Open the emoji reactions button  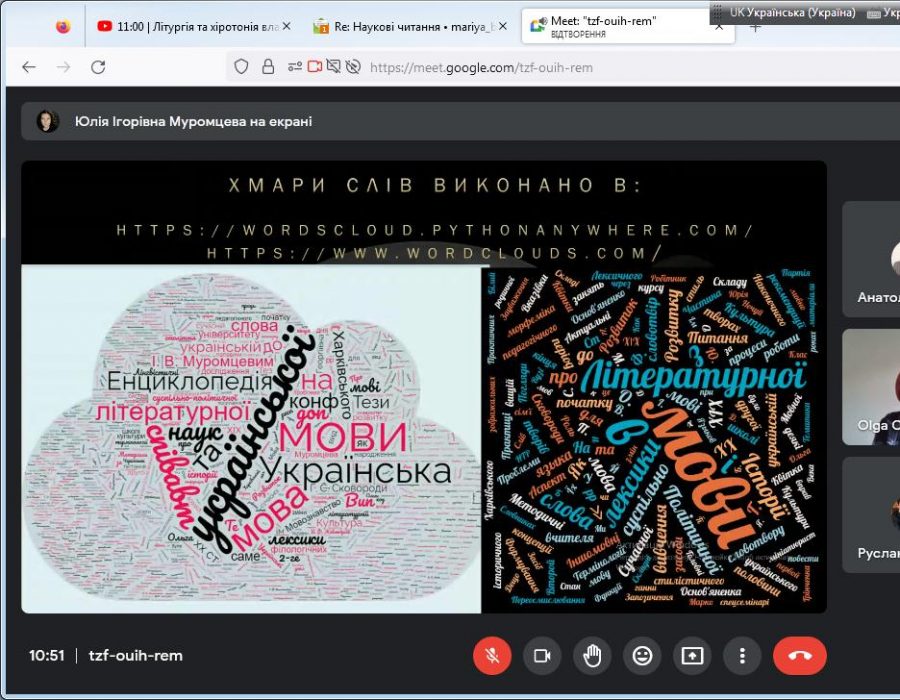coord(642,656)
